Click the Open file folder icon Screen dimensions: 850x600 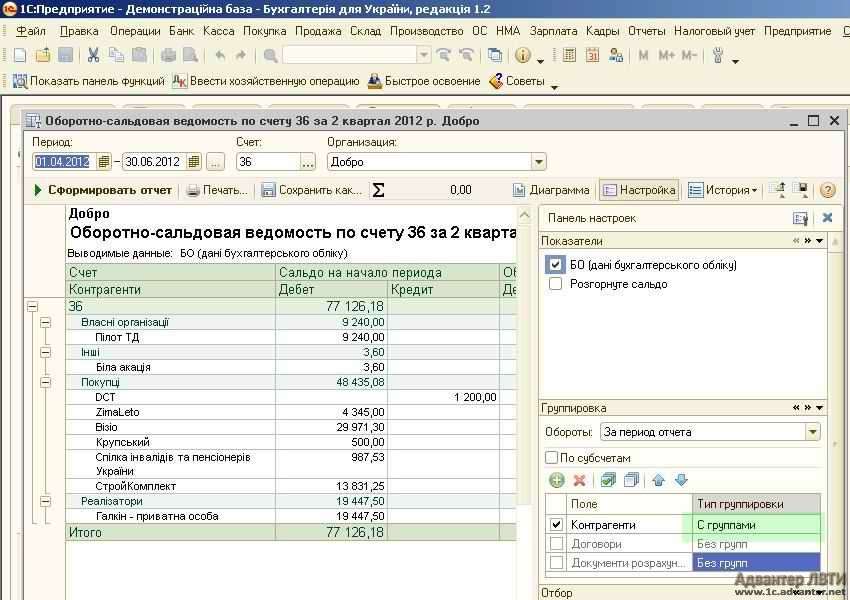pyautogui.click(x=42, y=55)
